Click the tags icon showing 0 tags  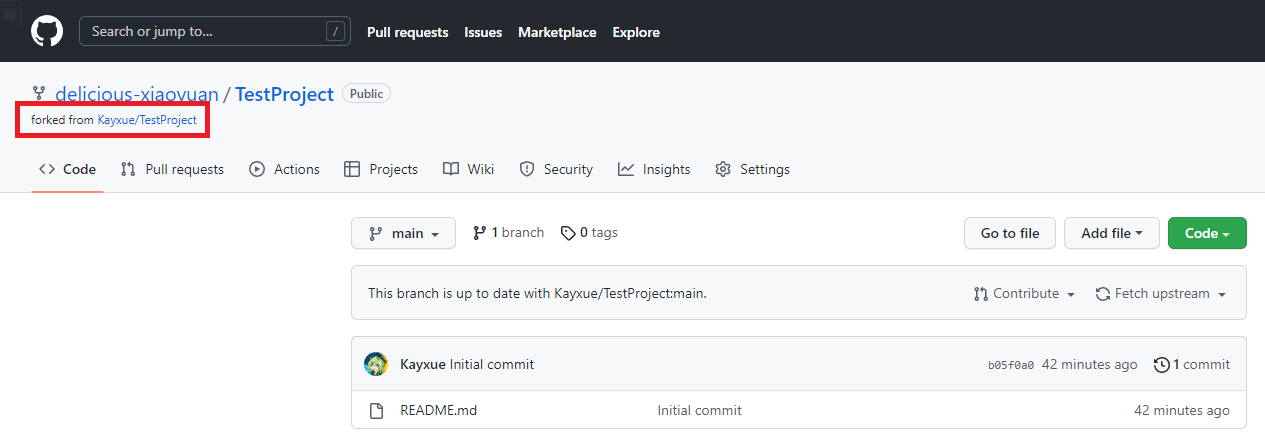[x=568, y=233]
